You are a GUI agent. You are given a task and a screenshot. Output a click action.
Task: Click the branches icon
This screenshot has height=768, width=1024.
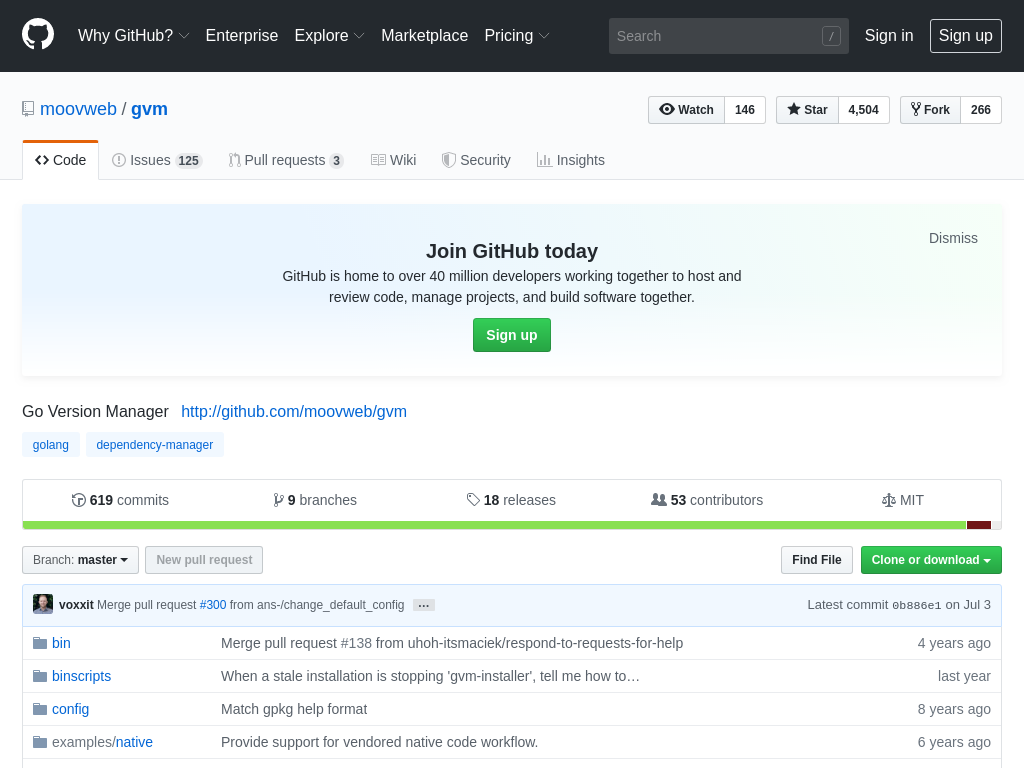tap(278, 500)
